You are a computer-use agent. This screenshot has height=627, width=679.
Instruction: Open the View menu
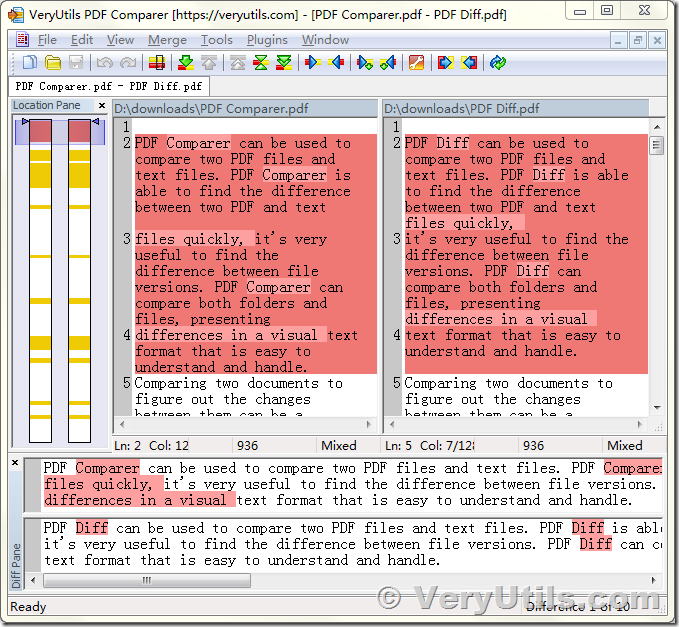(x=120, y=40)
